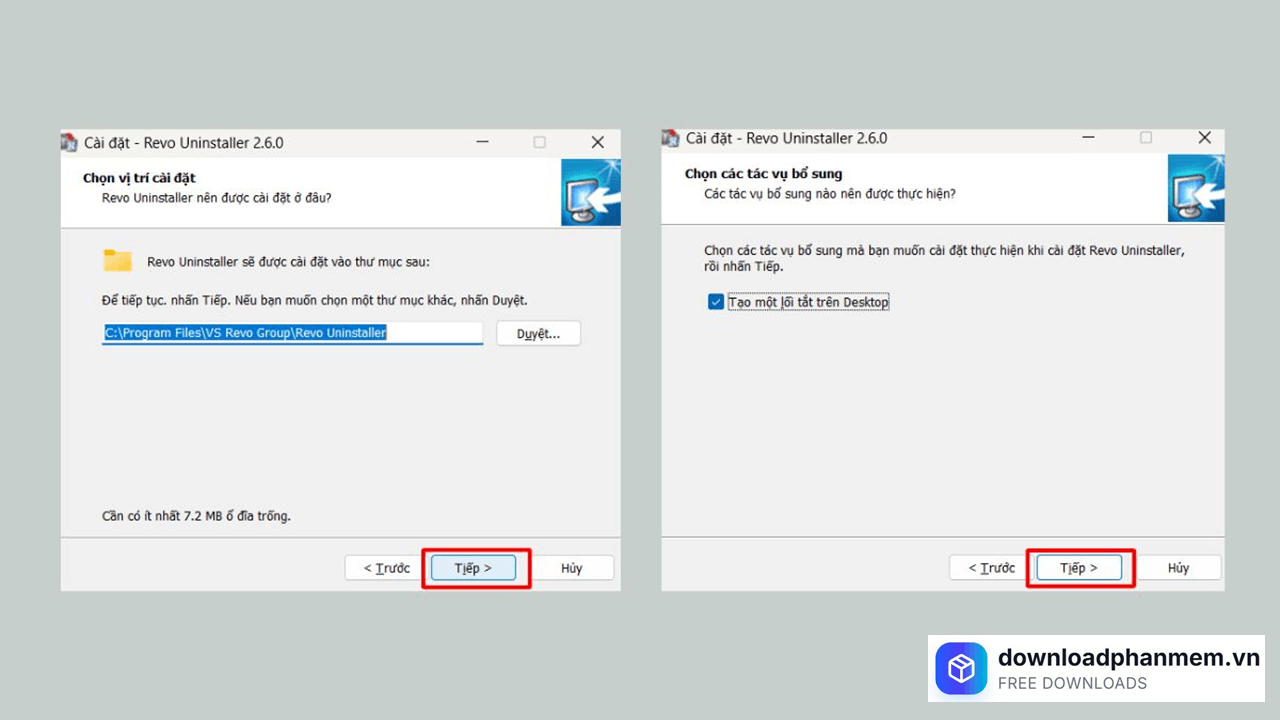Click the downloadphanmem.vn box logo
The height and width of the screenshot is (720, 1280).
tap(961, 669)
